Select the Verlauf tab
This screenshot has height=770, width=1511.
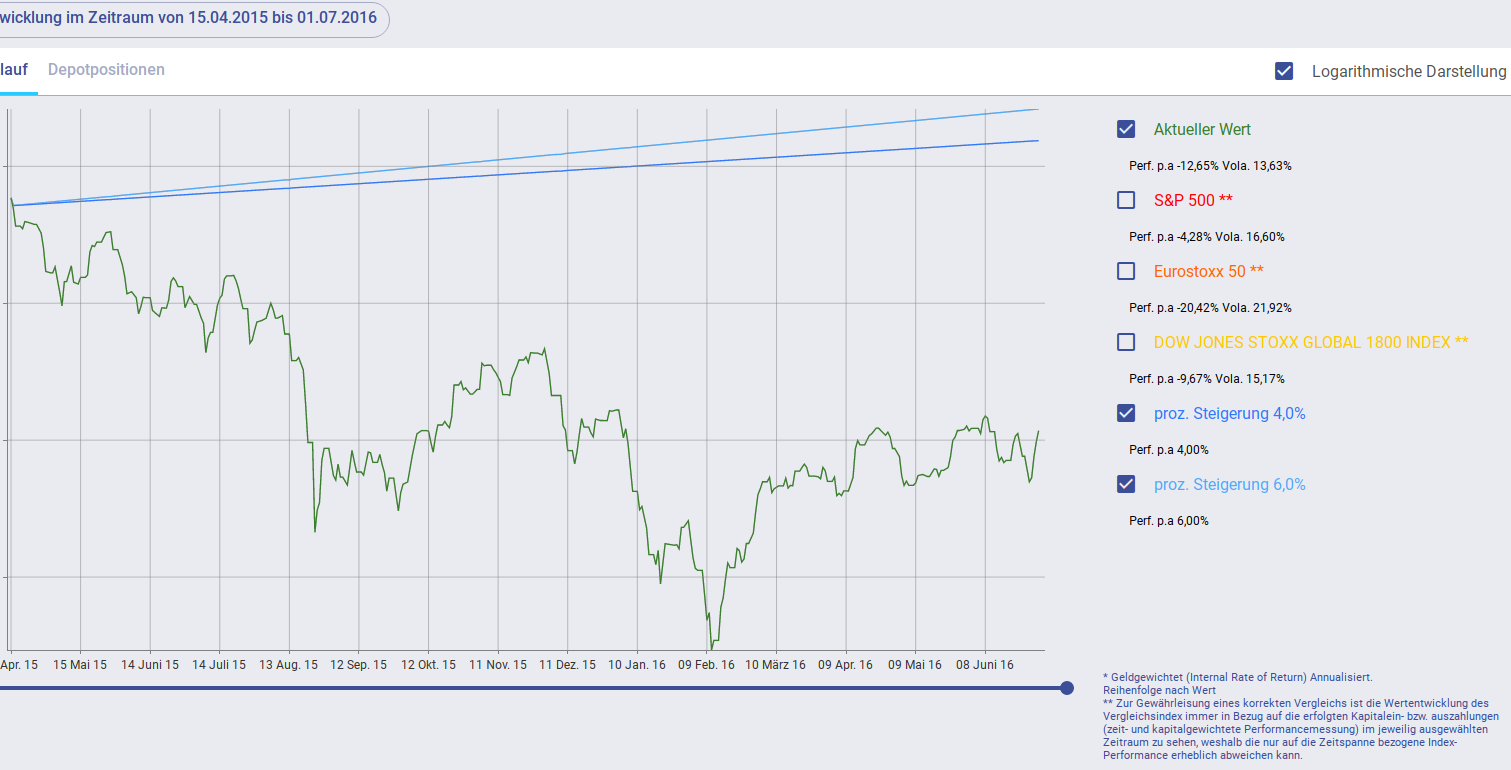[x=14, y=70]
